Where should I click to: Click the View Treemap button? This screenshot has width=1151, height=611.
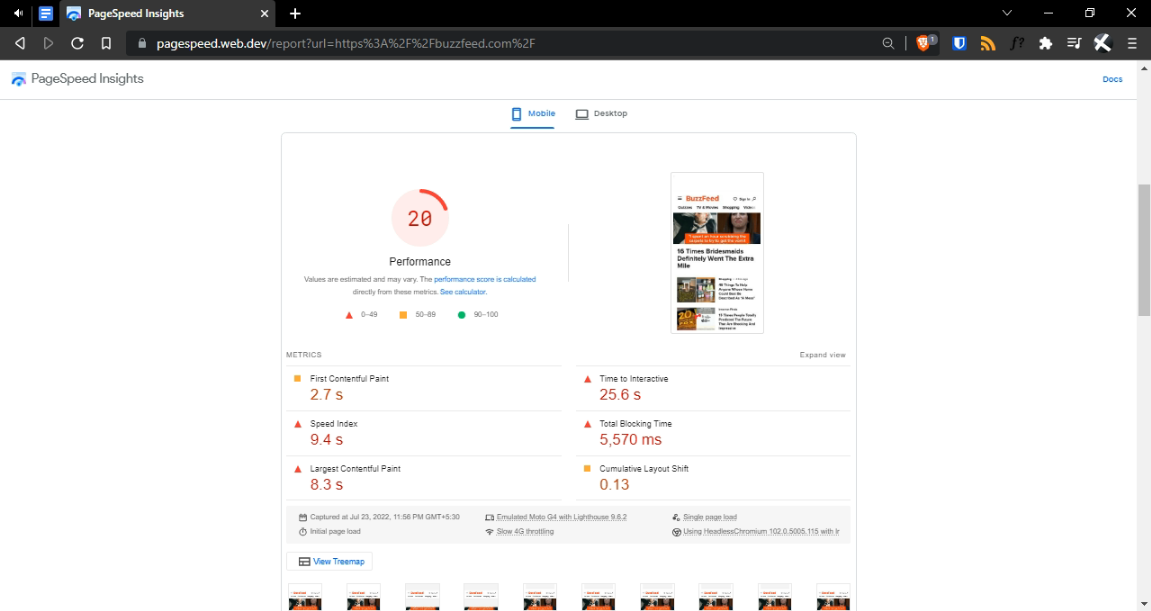330,562
